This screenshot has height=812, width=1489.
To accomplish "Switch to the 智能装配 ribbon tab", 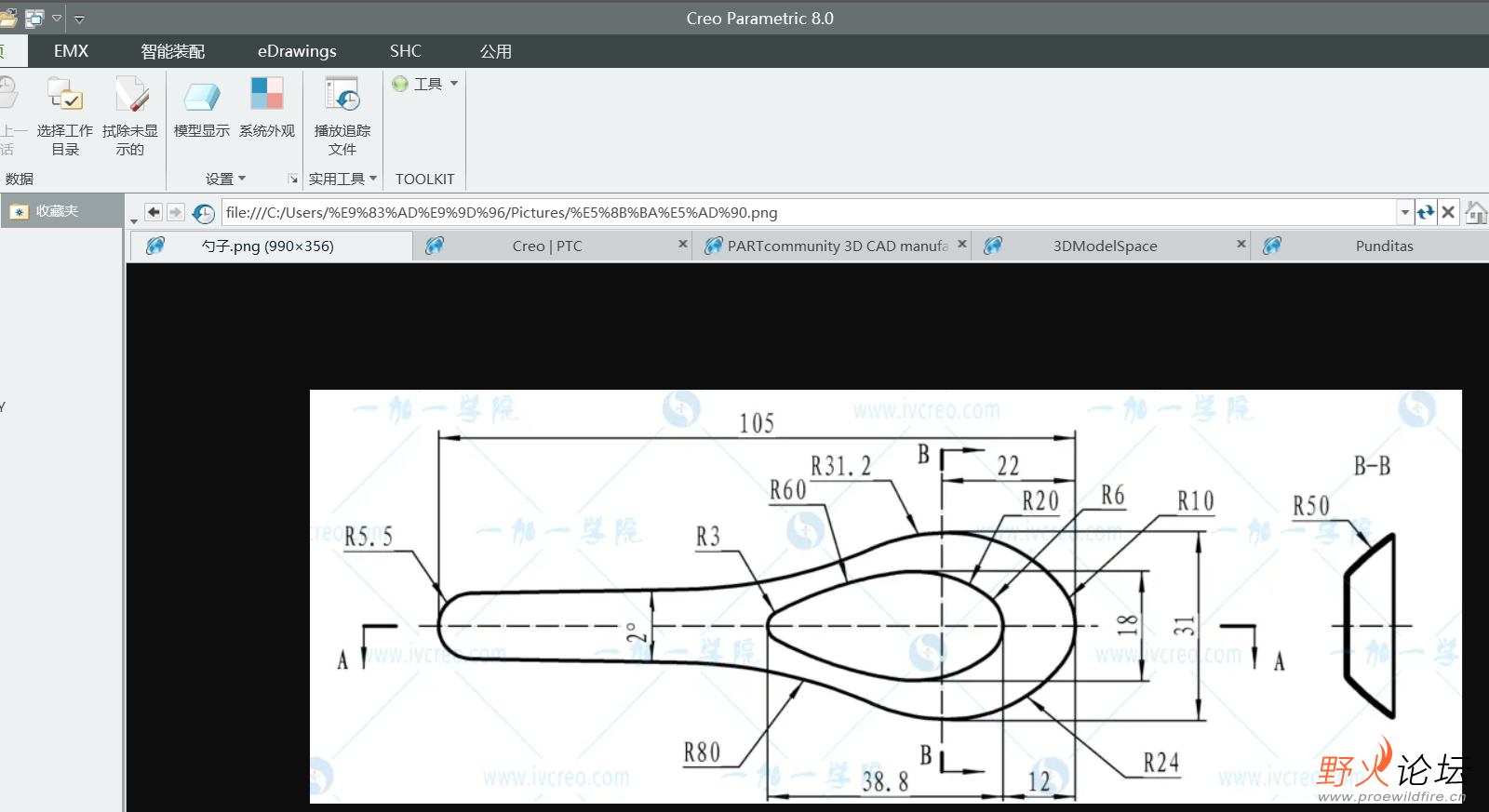I will click(172, 51).
